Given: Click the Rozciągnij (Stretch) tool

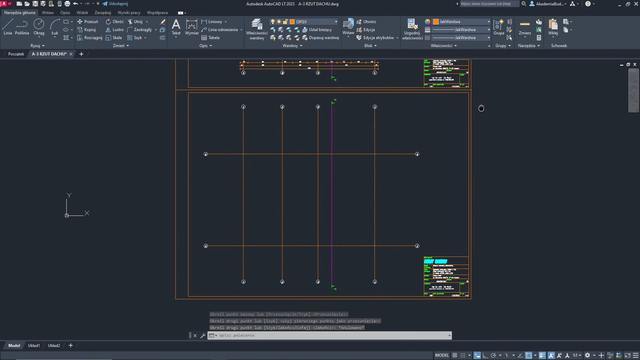Looking at the screenshot, I should point(90,38).
